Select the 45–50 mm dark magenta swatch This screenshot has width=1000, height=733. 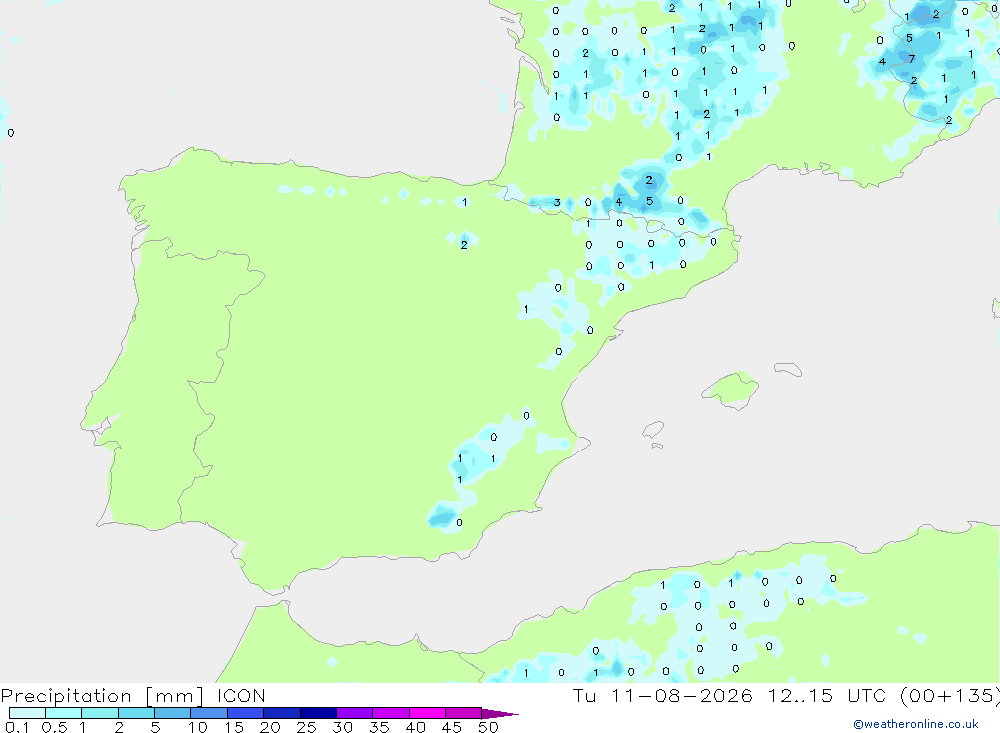point(464,713)
